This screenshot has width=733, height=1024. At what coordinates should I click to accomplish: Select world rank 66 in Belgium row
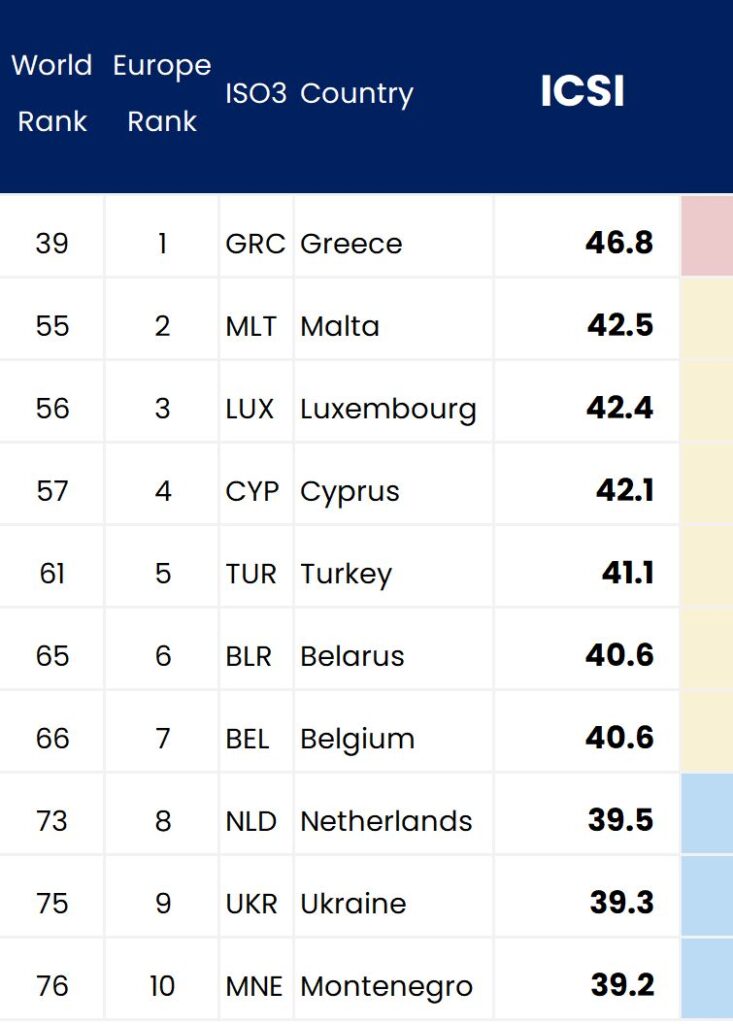pos(52,739)
